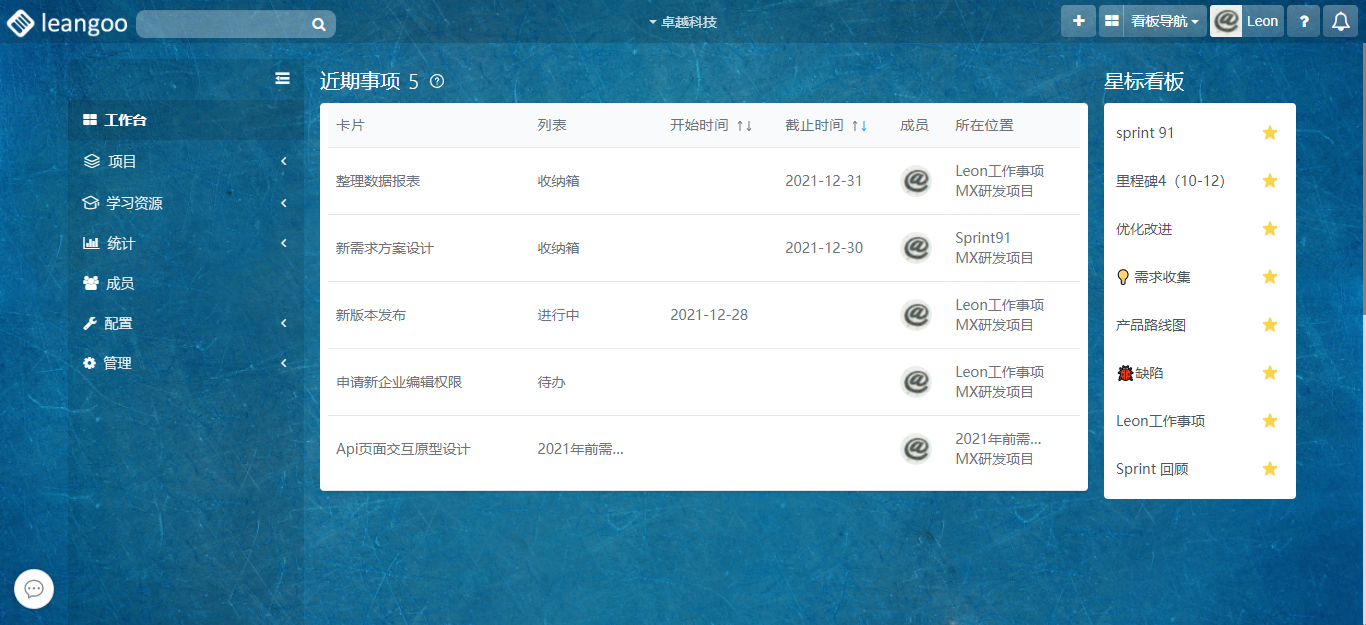Open the Leon工作事项 board link
The height and width of the screenshot is (625, 1366).
[x=1000, y=170]
